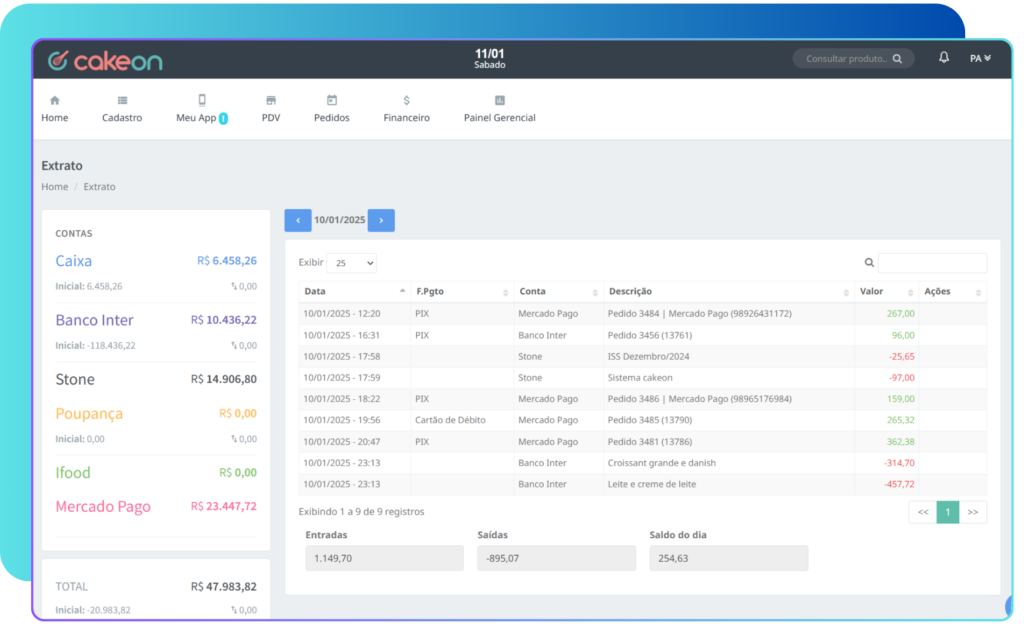Image resolution: width=1024 pixels, height=636 pixels.
Task: Sort table by Ações column
Action: [952, 291]
